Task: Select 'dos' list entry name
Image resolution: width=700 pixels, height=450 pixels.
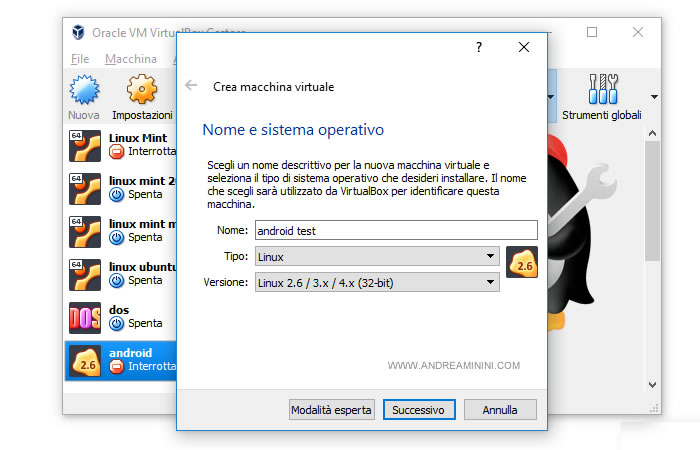Action: pyautogui.click(x=119, y=310)
